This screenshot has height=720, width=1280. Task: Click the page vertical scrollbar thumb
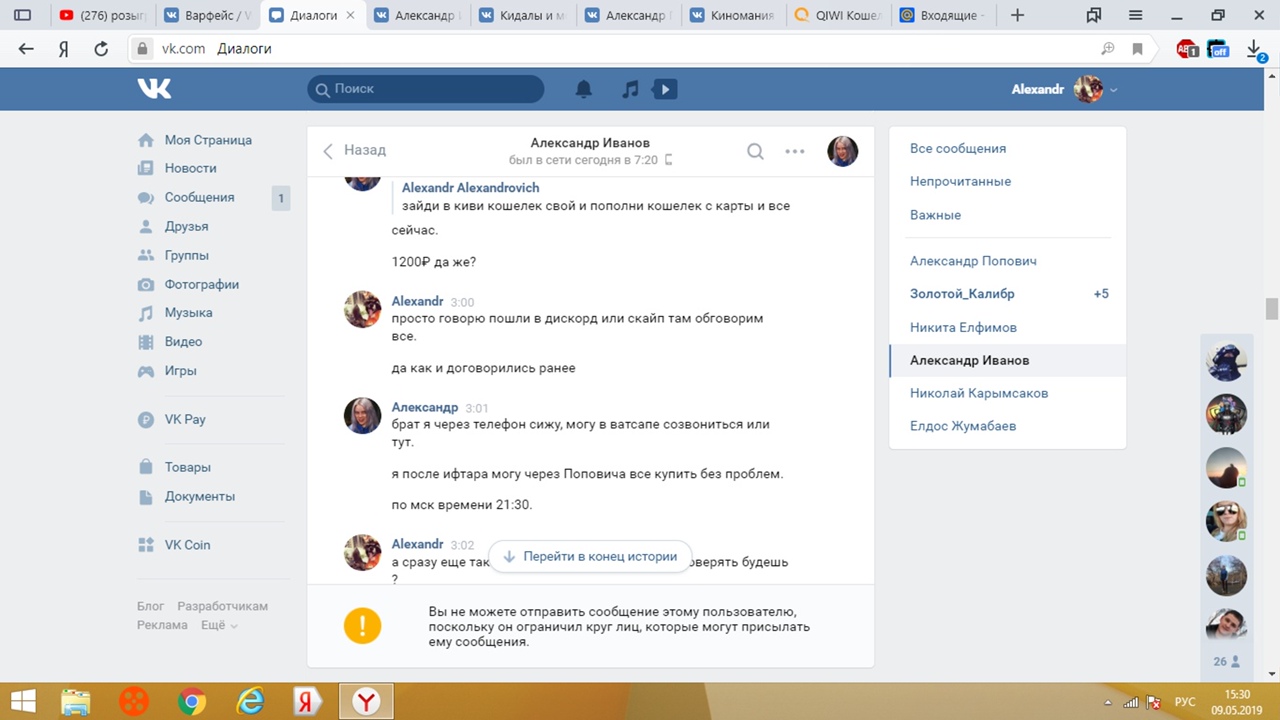tap(1272, 309)
